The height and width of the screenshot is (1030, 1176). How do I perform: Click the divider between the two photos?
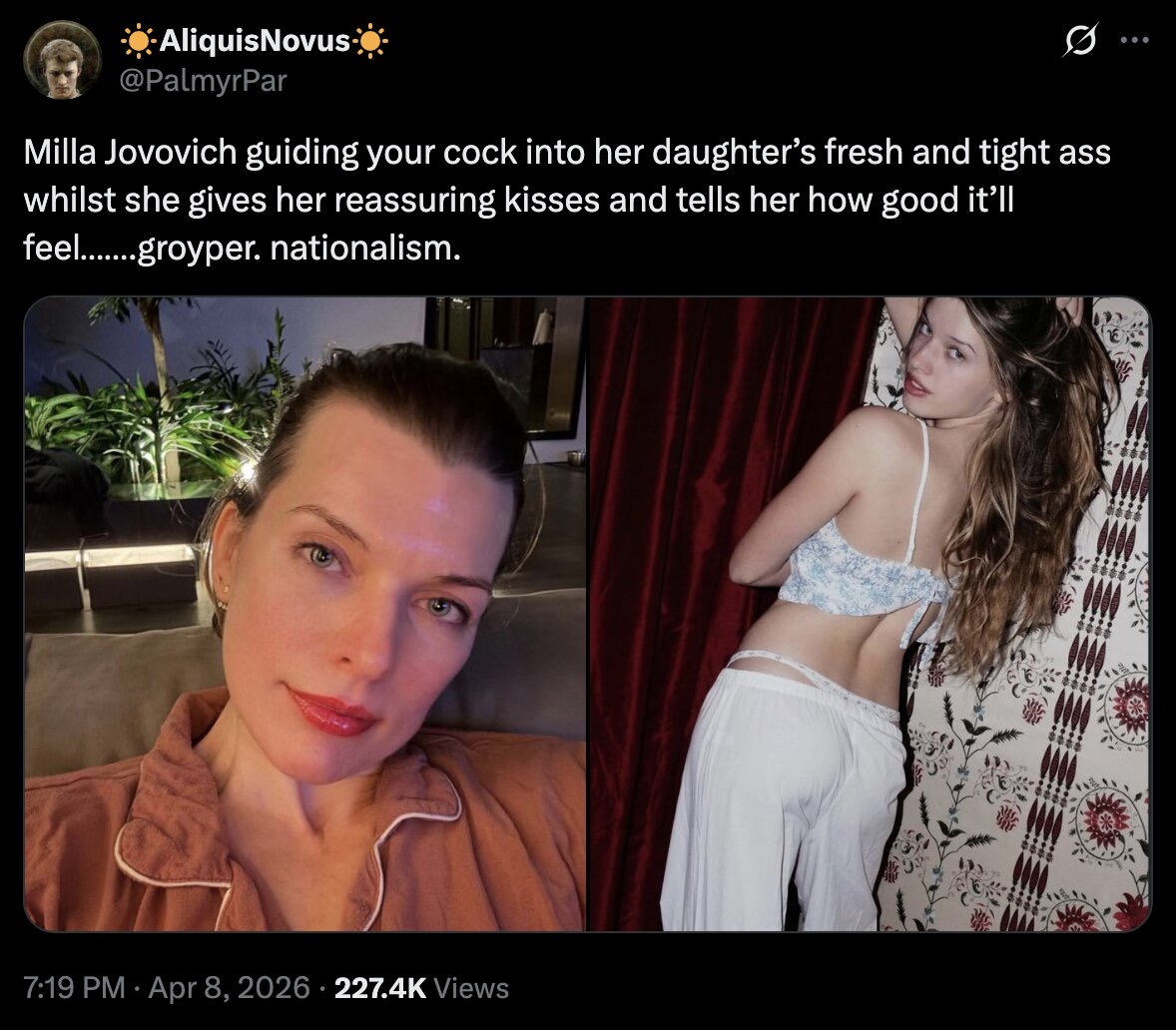587,614
